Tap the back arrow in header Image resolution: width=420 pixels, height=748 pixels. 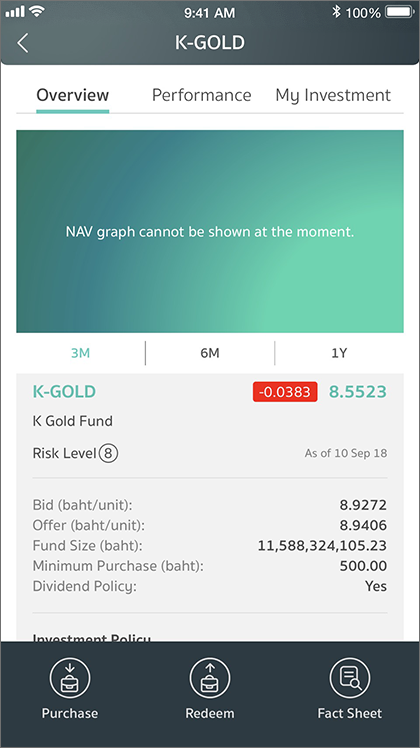[x=22, y=43]
